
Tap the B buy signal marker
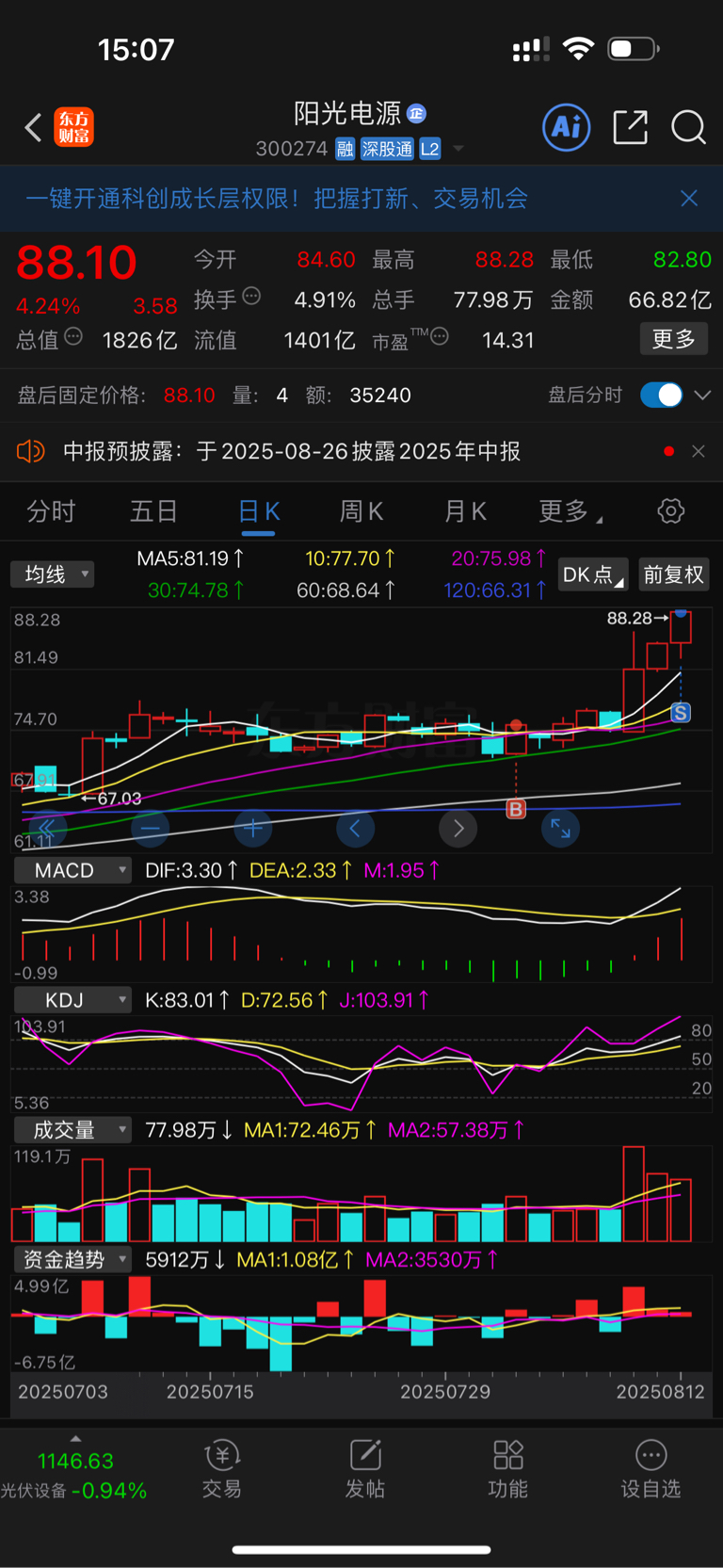coord(516,809)
